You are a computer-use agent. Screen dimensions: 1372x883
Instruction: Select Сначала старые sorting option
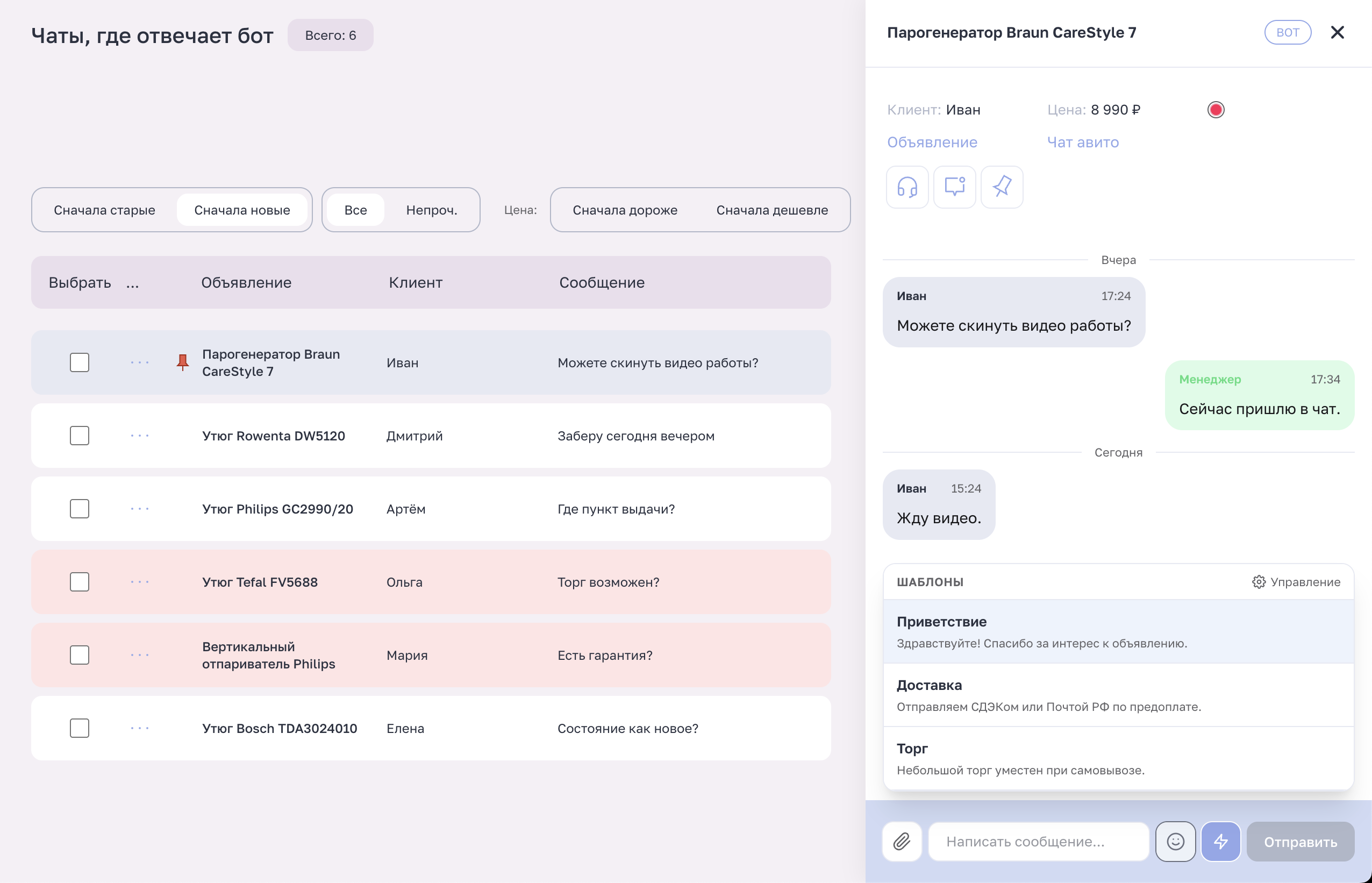pos(105,210)
